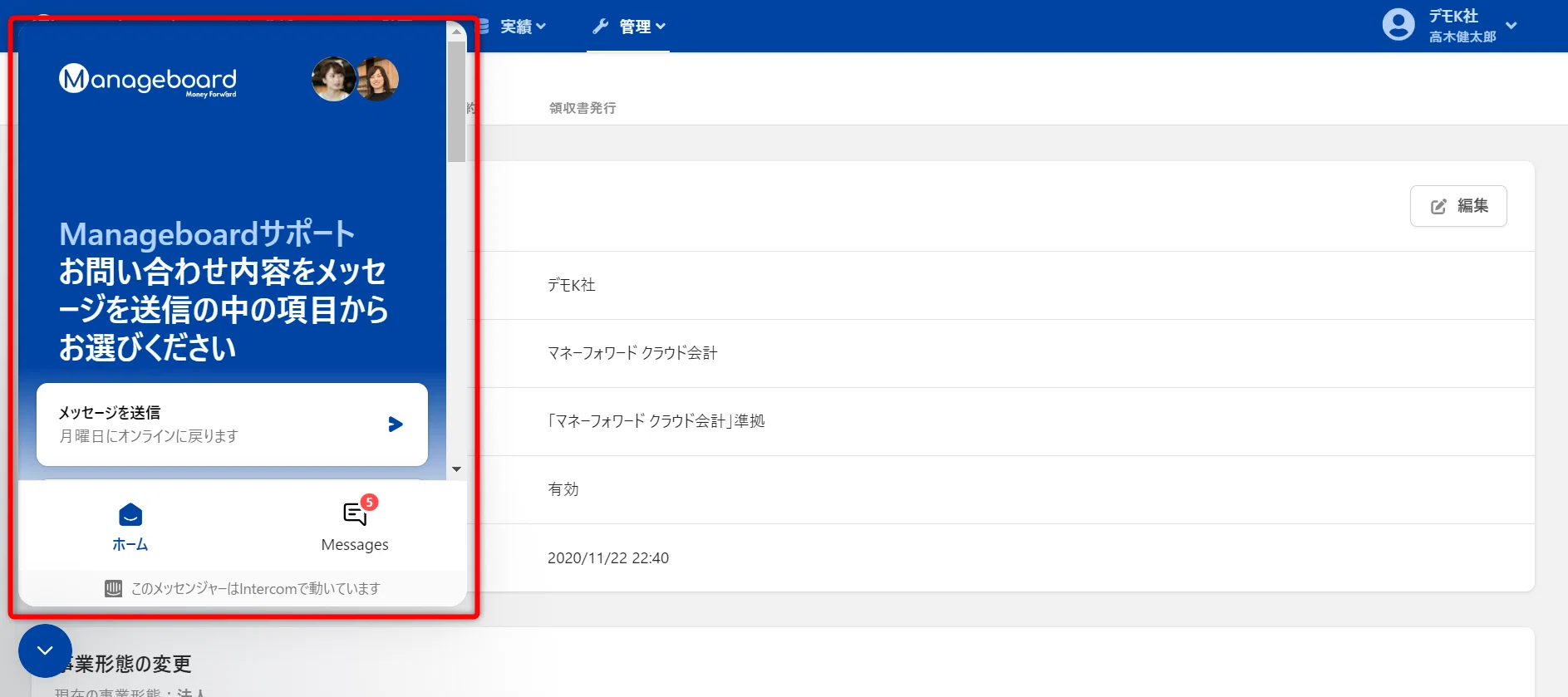The height and width of the screenshot is (697, 1568).
Task: Select the ホーム tab in the messenger
Action: click(130, 528)
